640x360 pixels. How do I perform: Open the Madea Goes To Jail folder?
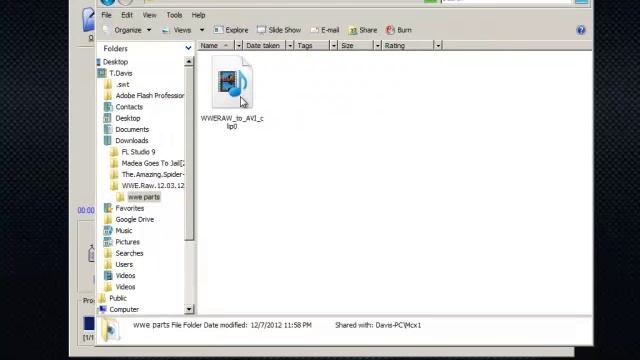click(153, 163)
